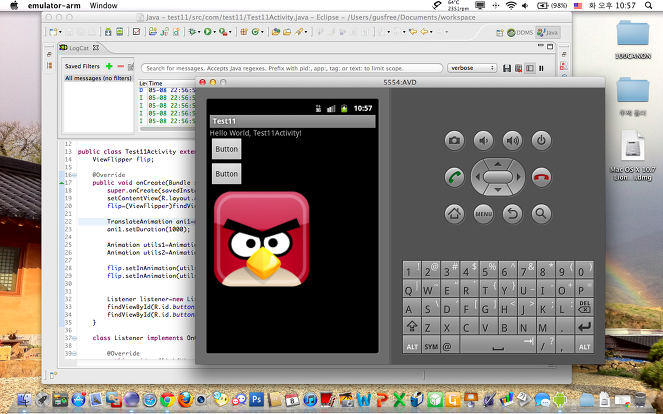This screenshot has width=663, height=414.
Task: Open Spotlight search in the menu bar
Action: pos(649,5)
